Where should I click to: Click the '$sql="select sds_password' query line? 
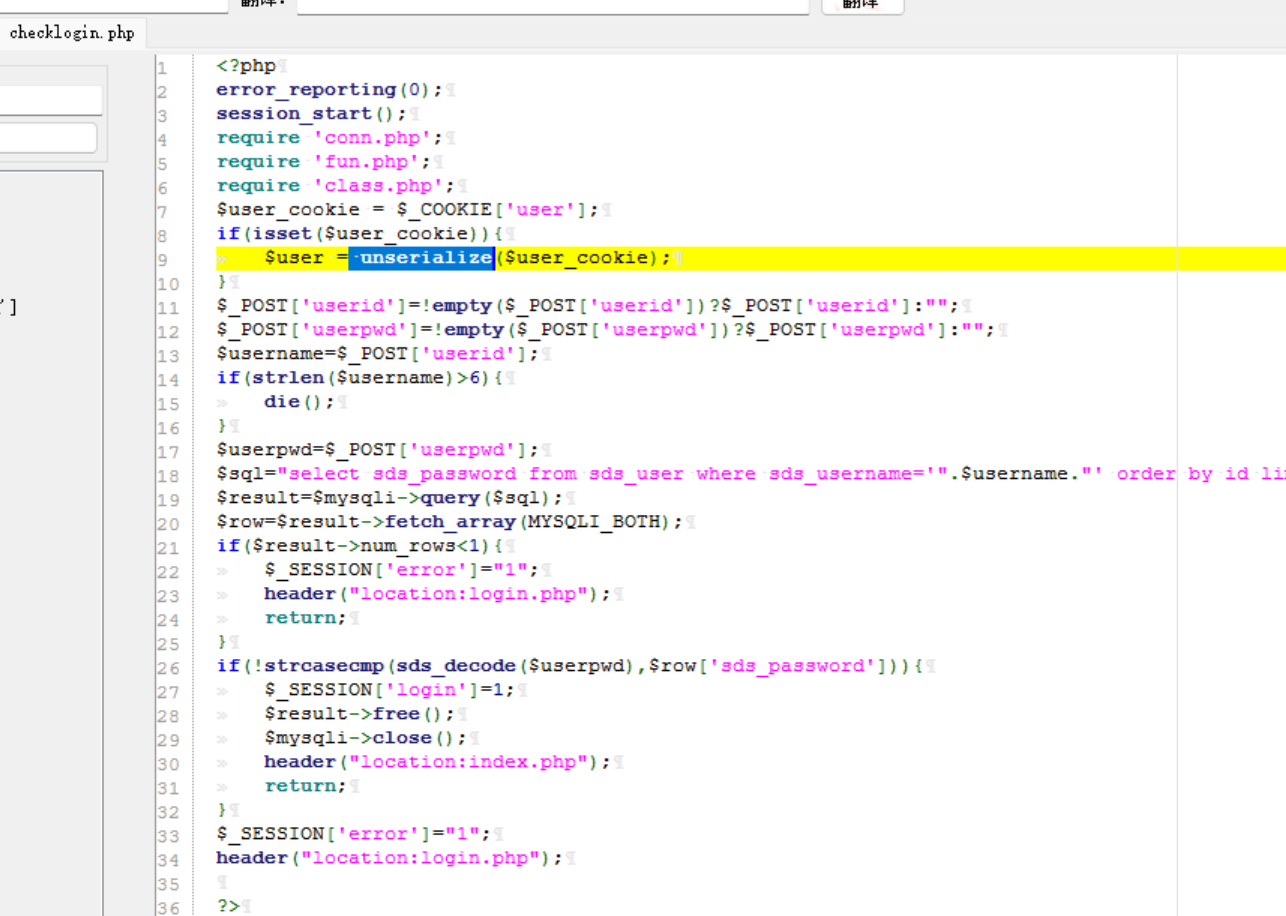750,474
